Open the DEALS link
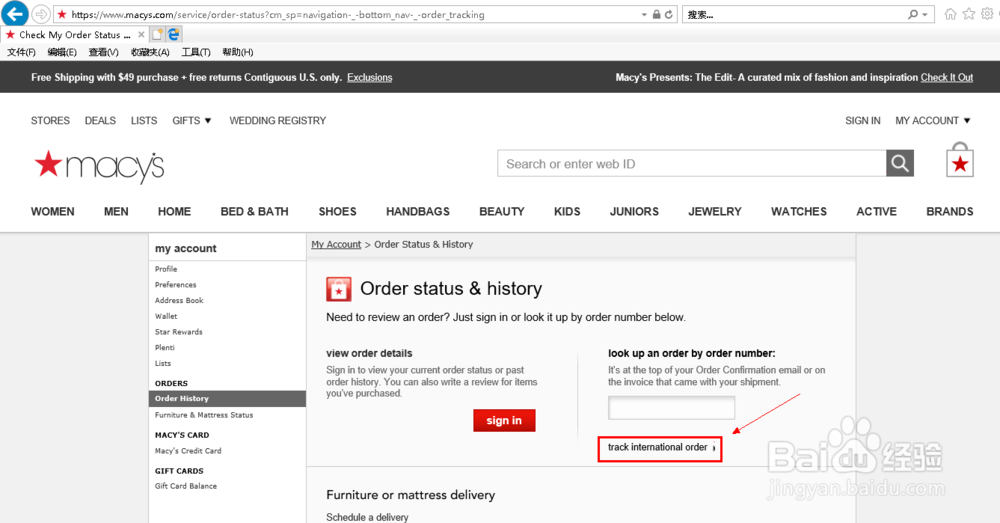This screenshot has height=523, width=1000. click(100, 121)
